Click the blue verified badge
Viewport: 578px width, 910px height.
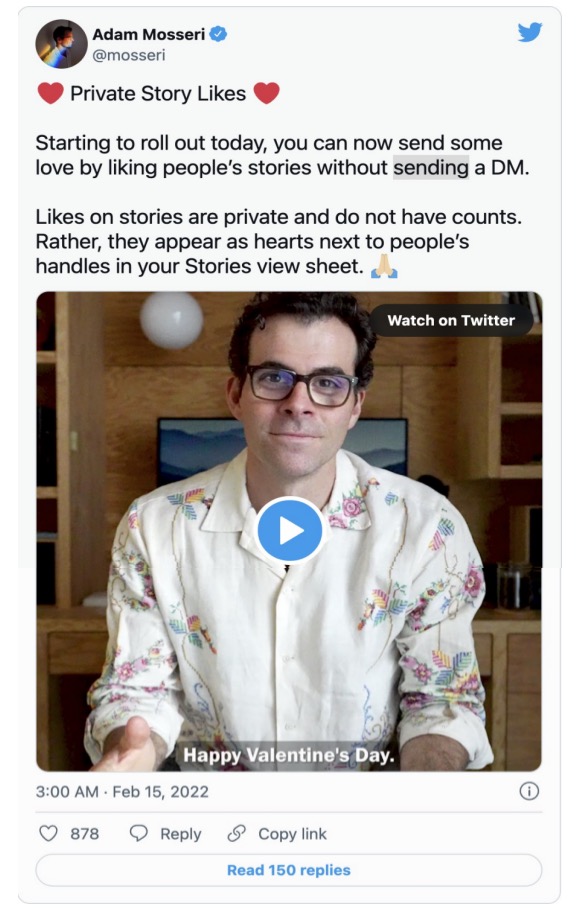218,34
